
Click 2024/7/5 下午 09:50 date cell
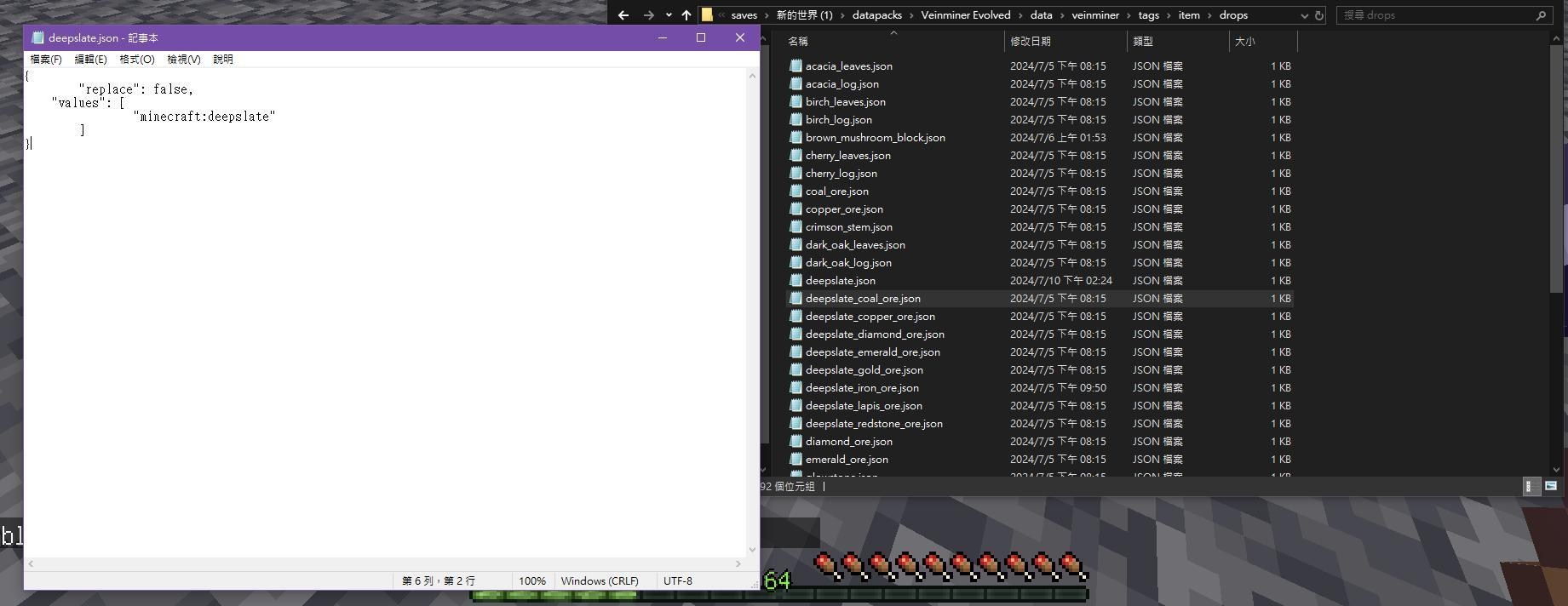[1058, 387]
